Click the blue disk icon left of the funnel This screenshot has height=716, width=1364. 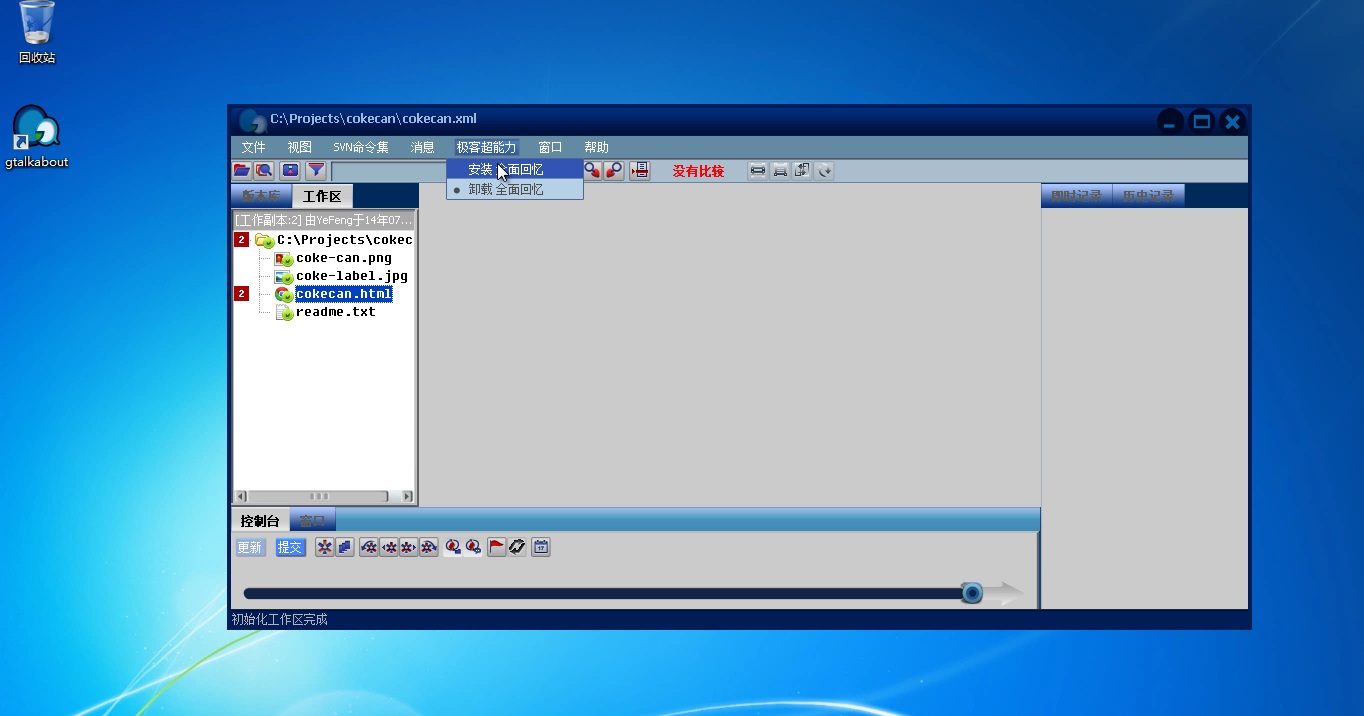(x=290, y=171)
